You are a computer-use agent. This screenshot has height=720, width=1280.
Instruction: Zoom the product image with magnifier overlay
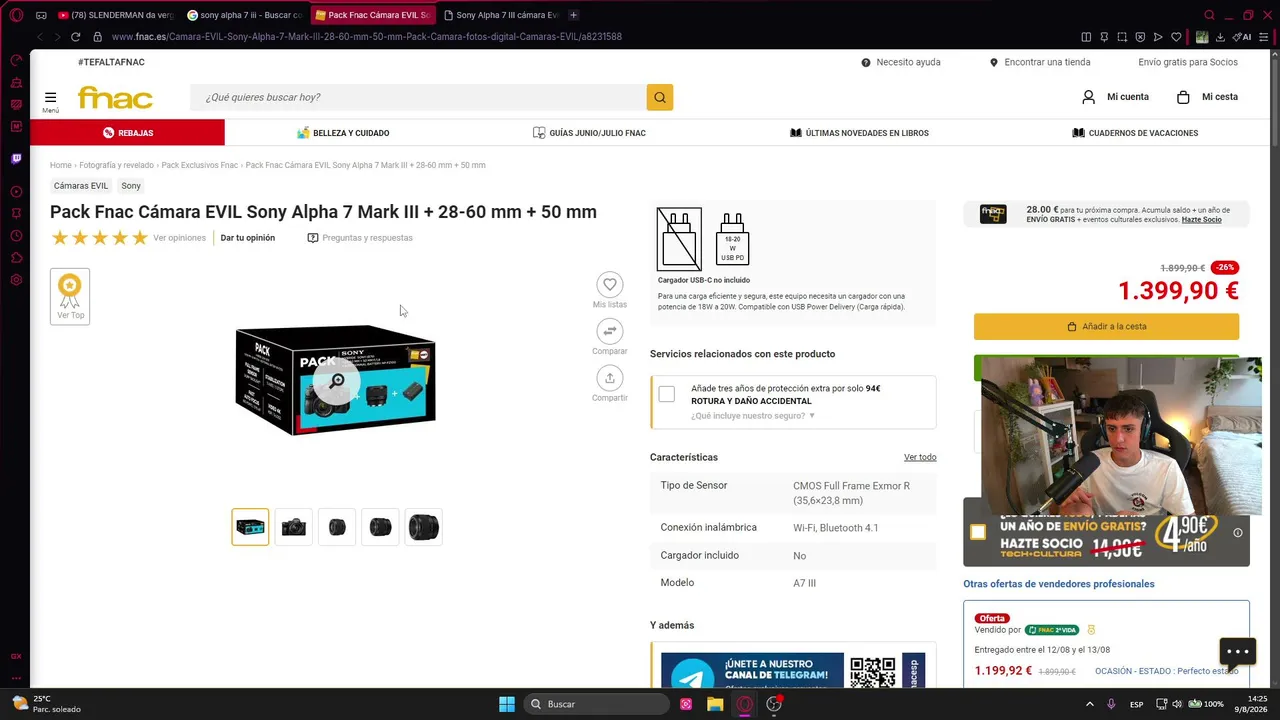tap(337, 380)
